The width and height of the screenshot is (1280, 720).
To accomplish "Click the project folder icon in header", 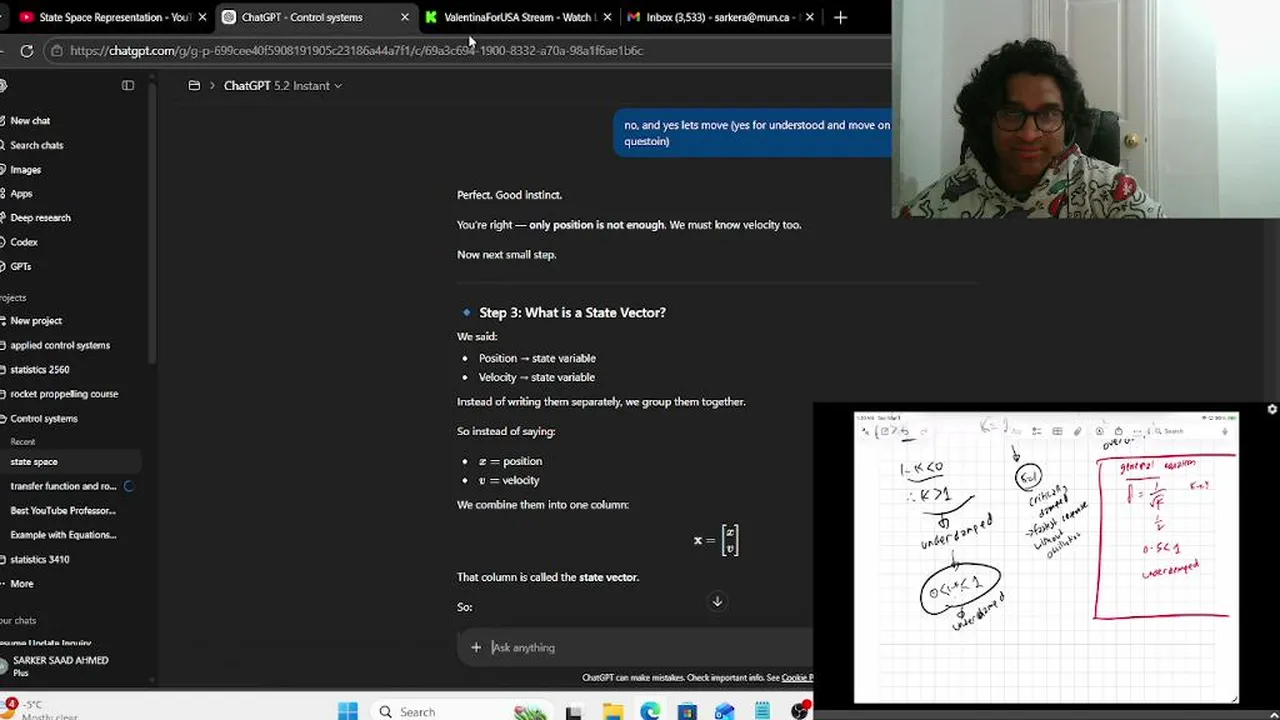I will point(194,86).
